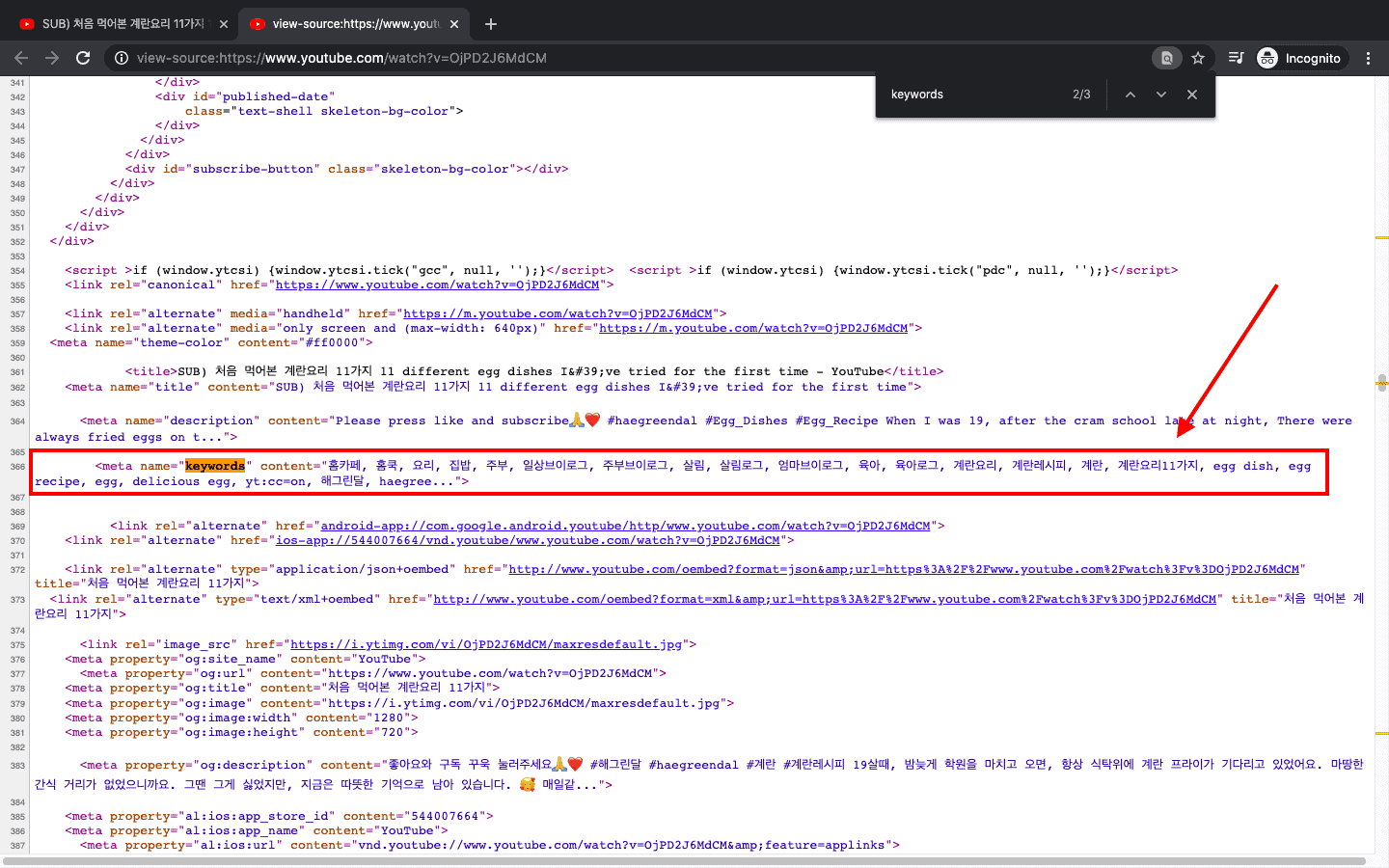Click the app_store_id 544007664 line
Image resolution: width=1389 pixels, height=868 pixels.
point(279,816)
